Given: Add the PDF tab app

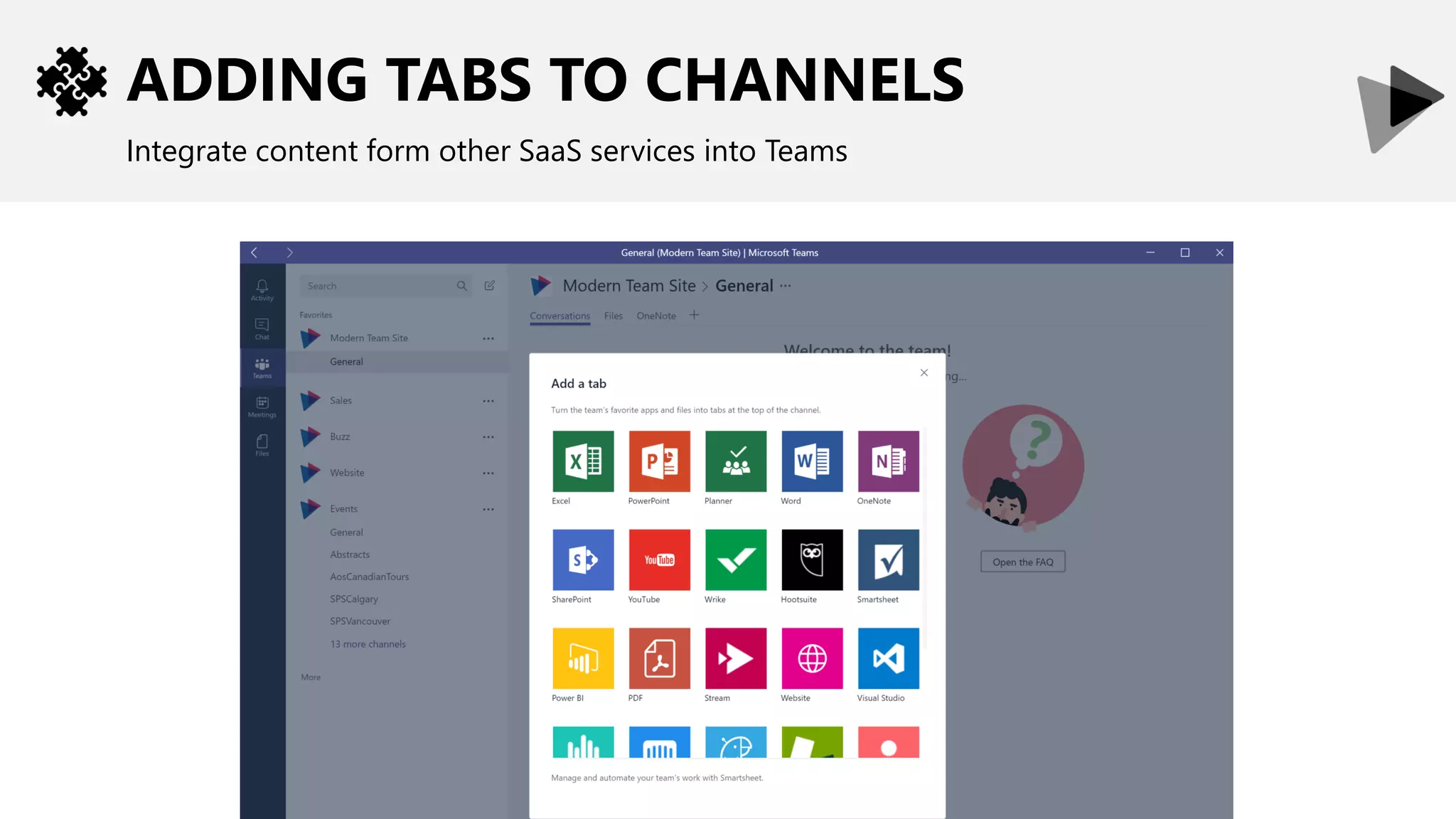Looking at the screenshot, I should coord(659,658).
